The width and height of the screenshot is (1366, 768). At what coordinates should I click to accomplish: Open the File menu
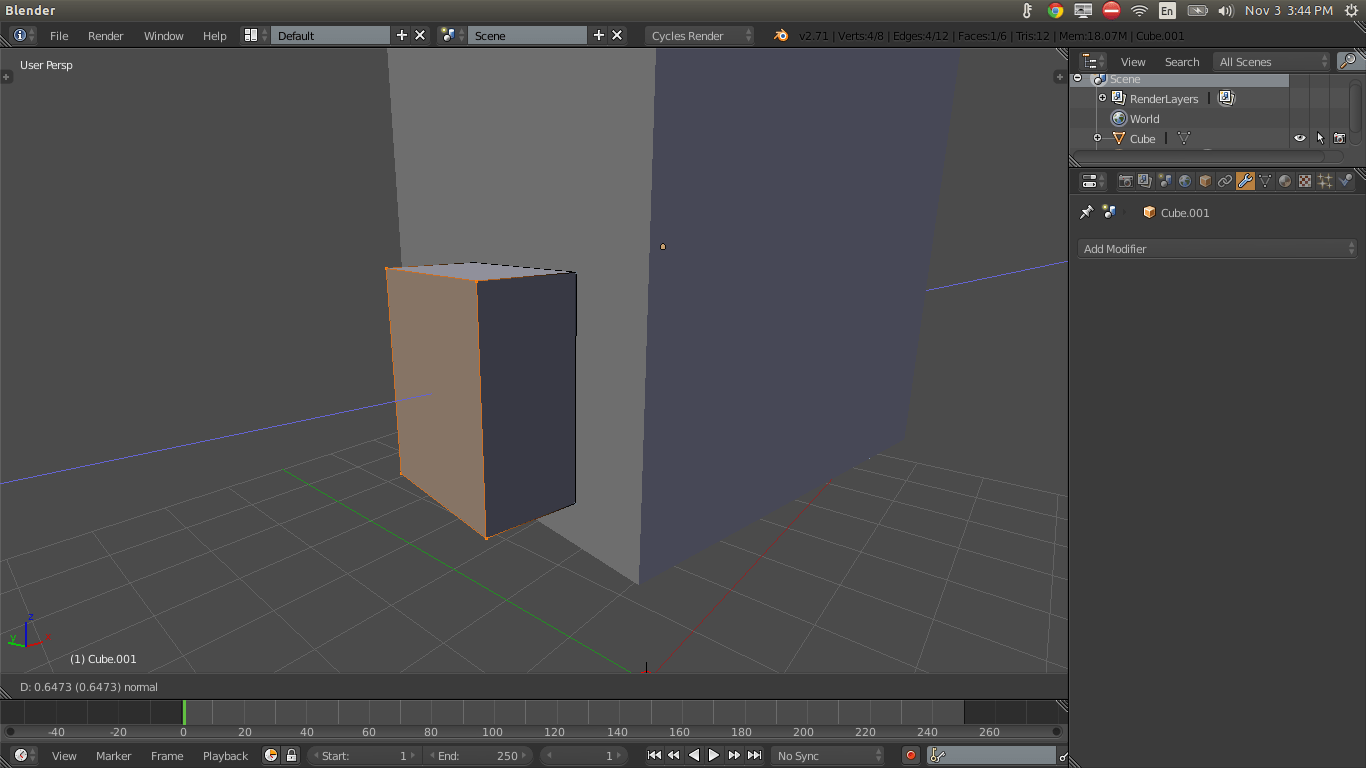(59, 35)
